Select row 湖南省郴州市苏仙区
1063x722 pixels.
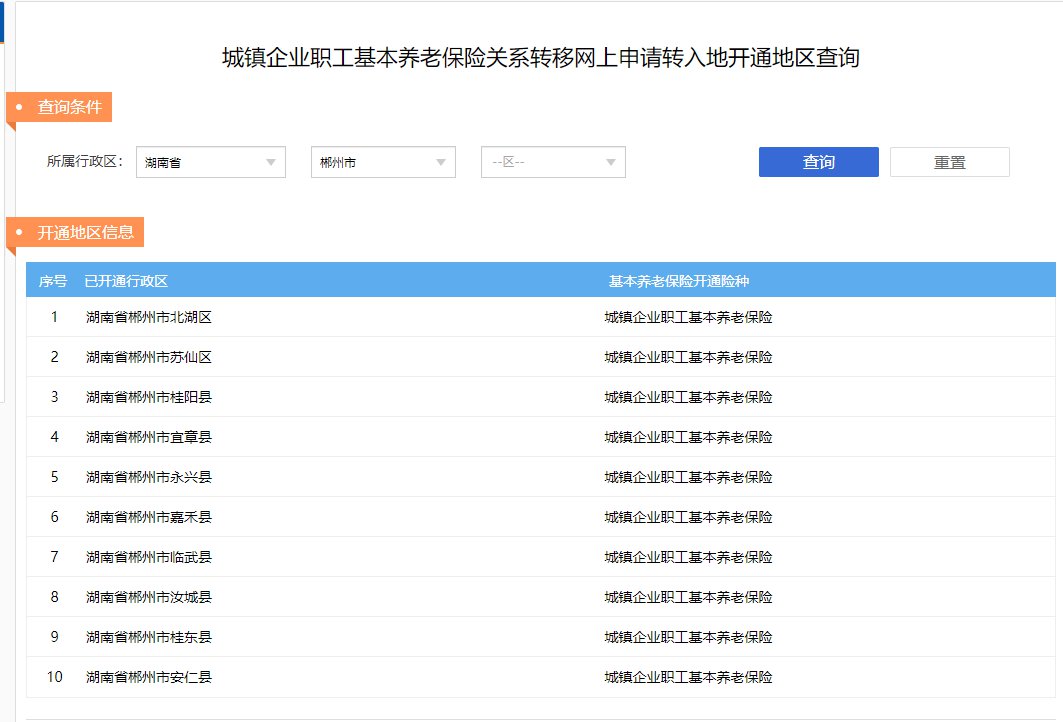pyautogui.click(x=149, y=357)
